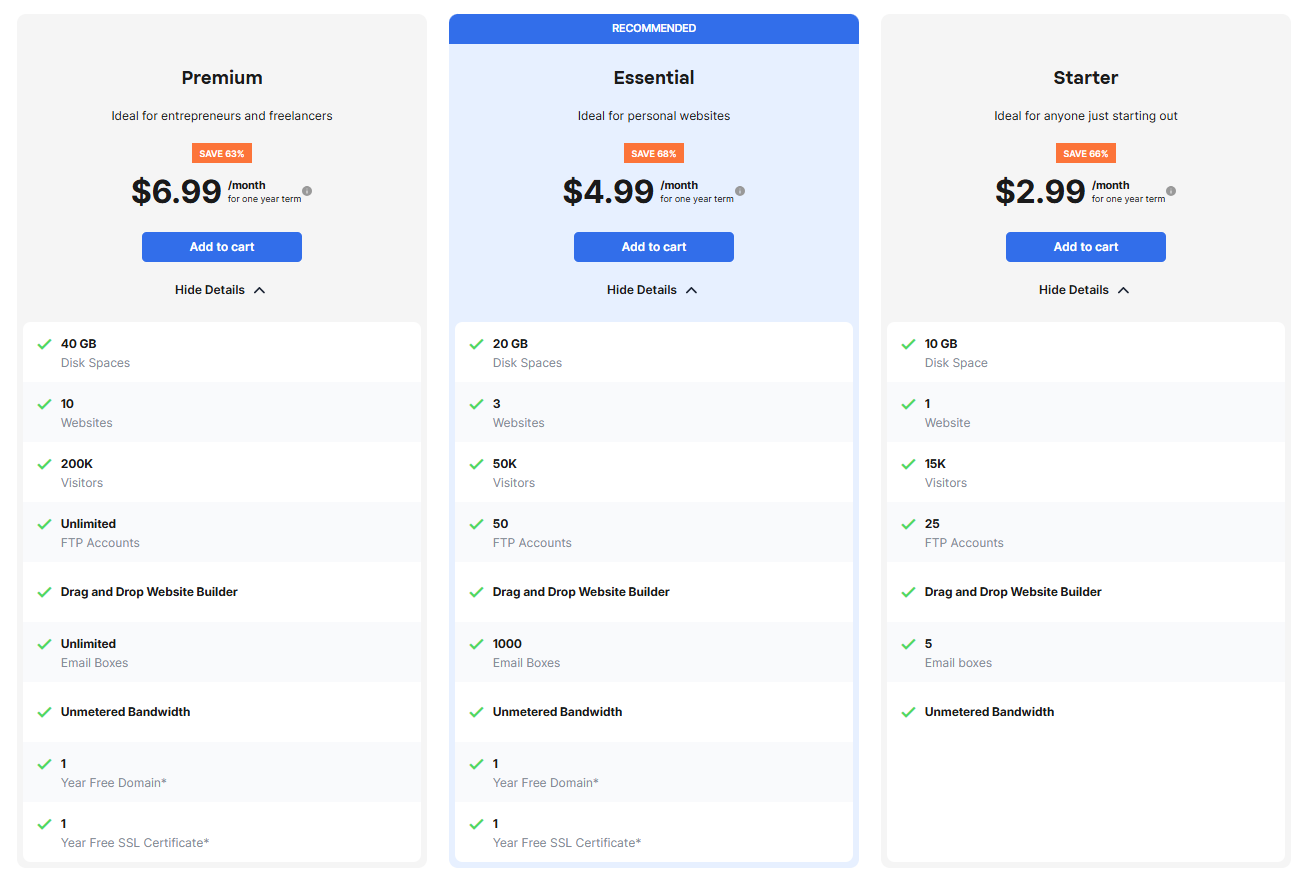Click green checkmark next to Premium 40 GB

click(44, 344)
